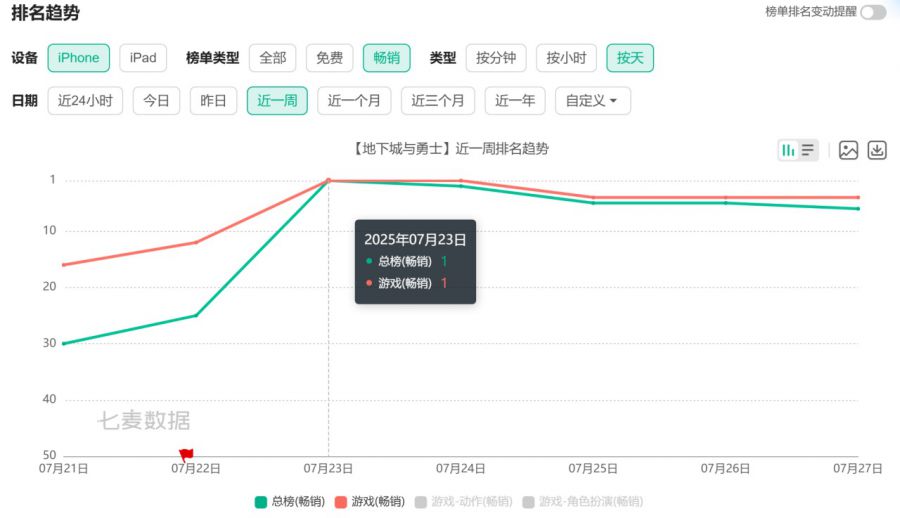Click the 07月27日 axis date label
The height and width of the screenshot is (518, 900).
coord(858,469)
